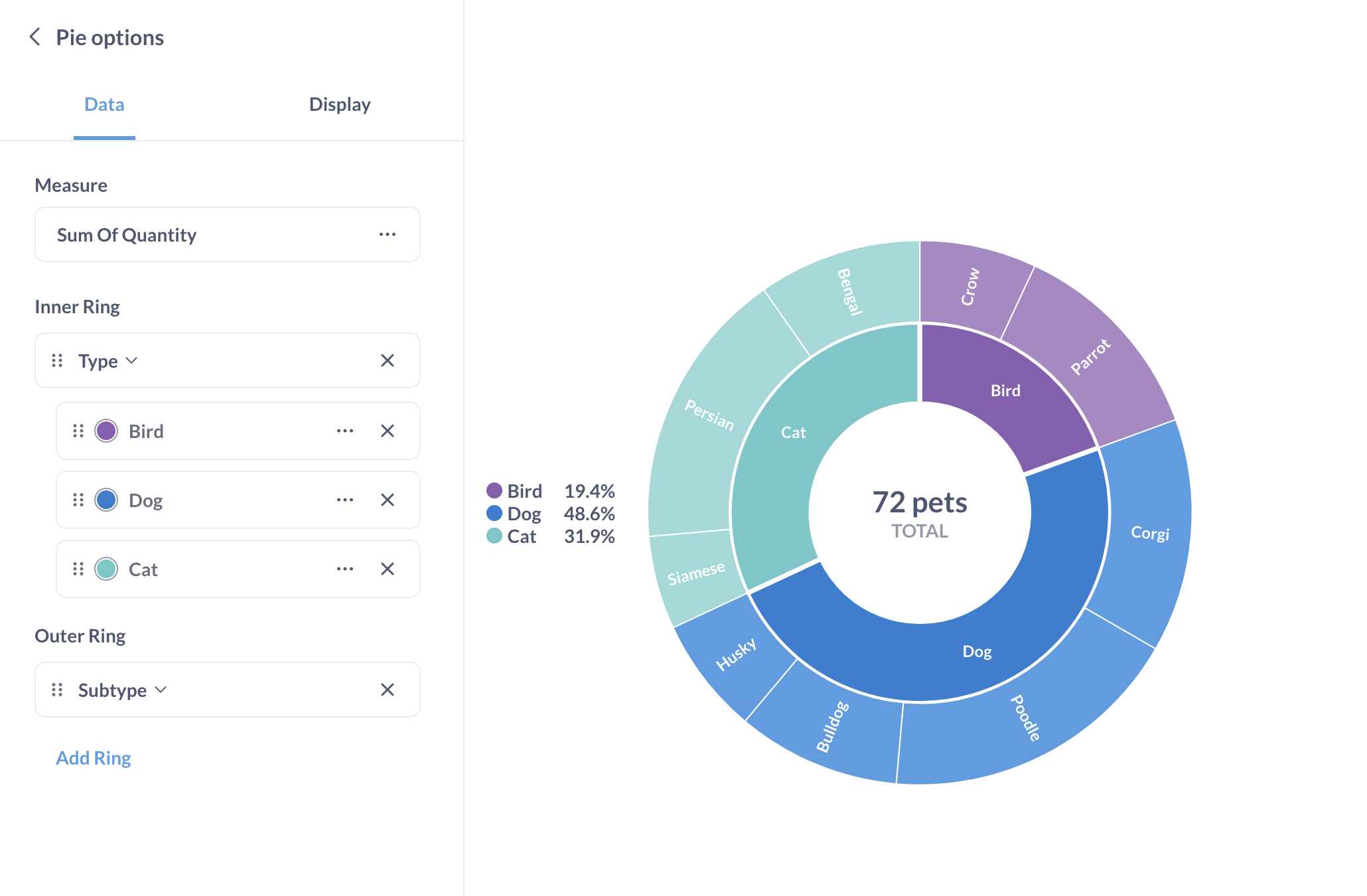Remove the Type field from Inner Ring
Viewport: 1367px width, 896px height.
[x=388, y=360]
